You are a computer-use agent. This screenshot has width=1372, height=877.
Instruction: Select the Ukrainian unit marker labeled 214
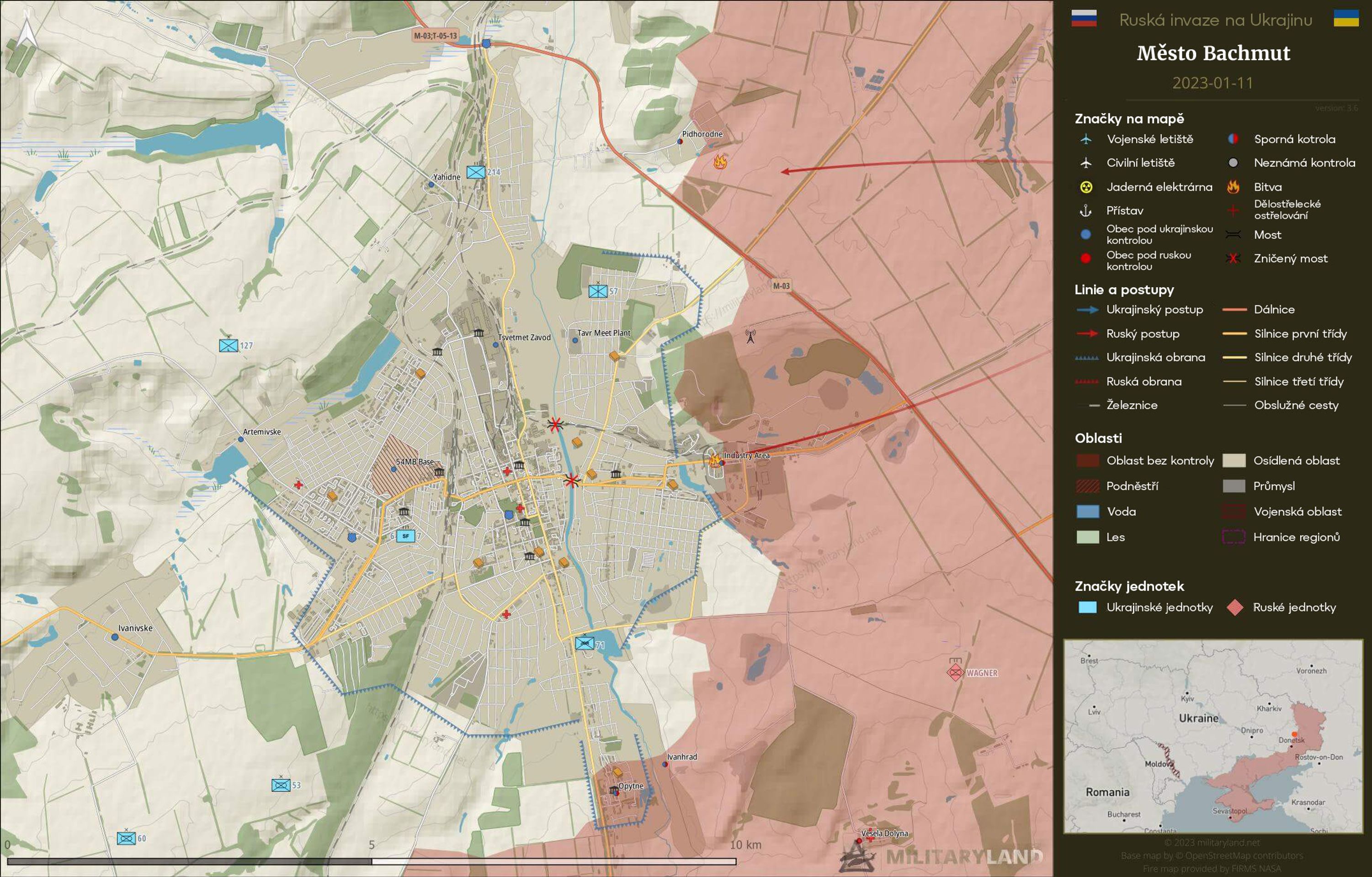(x=476, y=171)
